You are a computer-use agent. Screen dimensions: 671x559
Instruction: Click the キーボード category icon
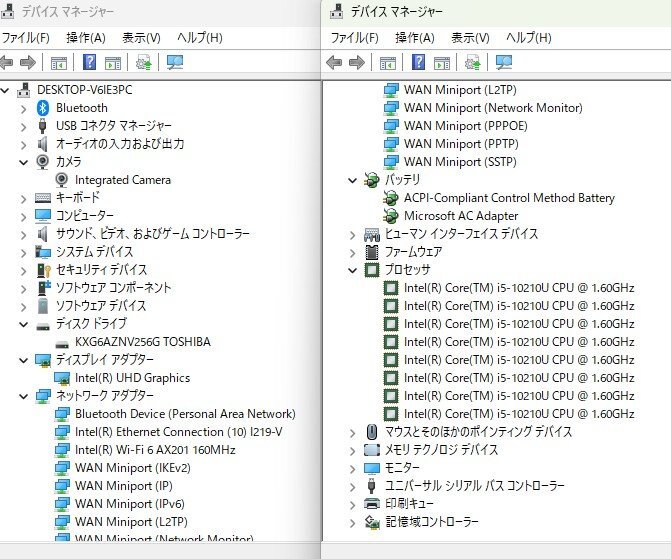pos(43,198)
